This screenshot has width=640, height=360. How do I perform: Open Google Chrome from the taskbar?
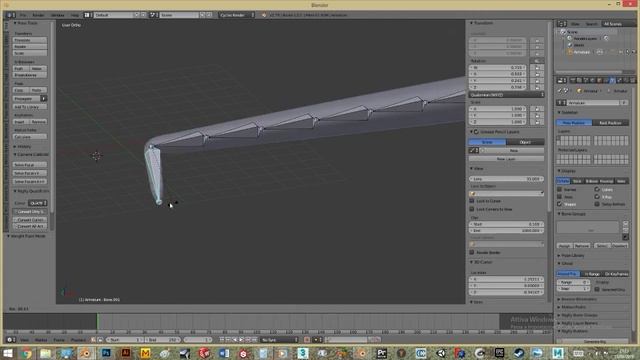point(26,353)
